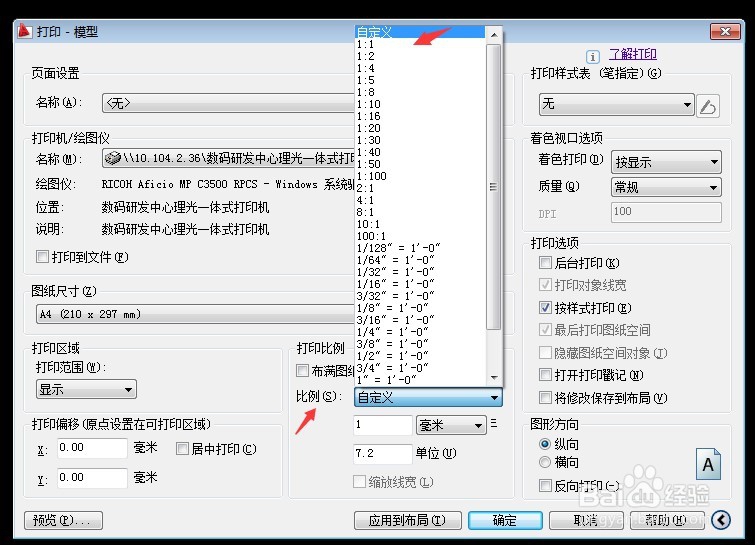755x545 pixels.
Task: Check the 后台打印 option
Action: click(545, 263)
